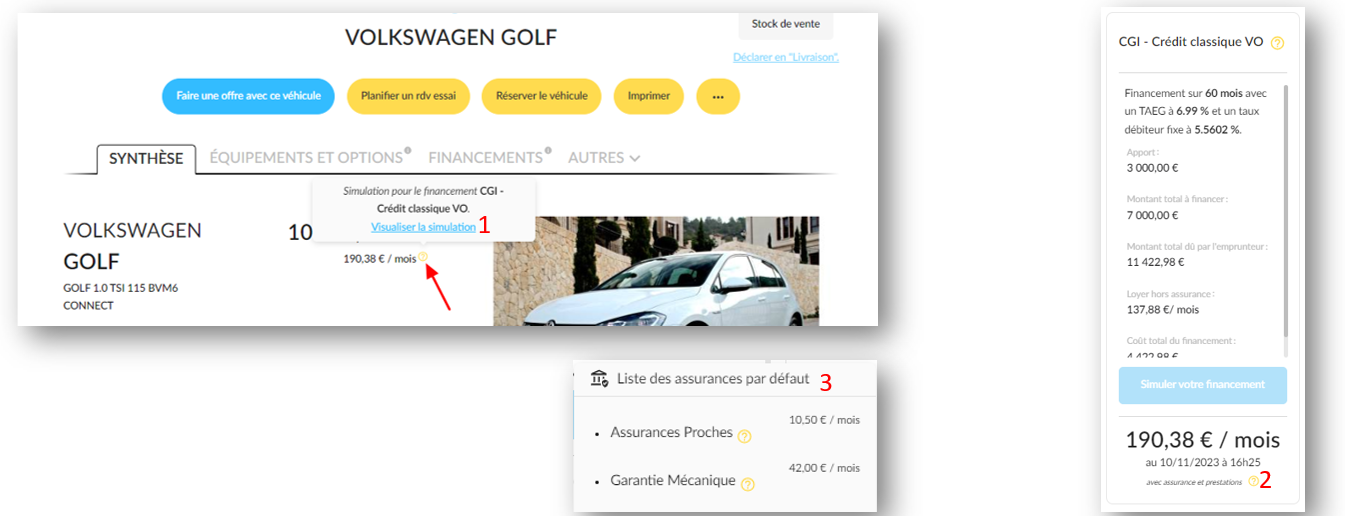Click the Imprimer button
Image resolution: width=1345 pixels, height=516 pixels.
648,96
